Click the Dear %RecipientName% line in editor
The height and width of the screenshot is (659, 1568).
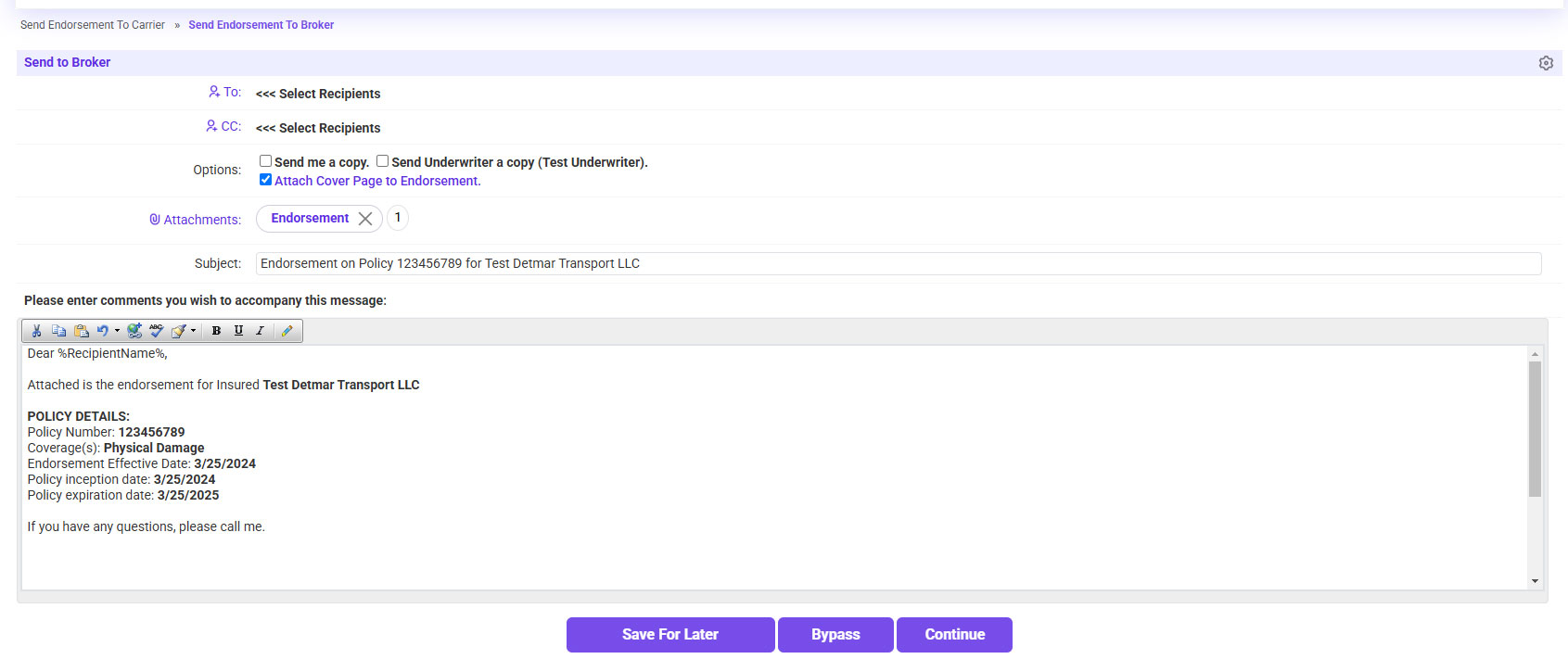point(97,353)
